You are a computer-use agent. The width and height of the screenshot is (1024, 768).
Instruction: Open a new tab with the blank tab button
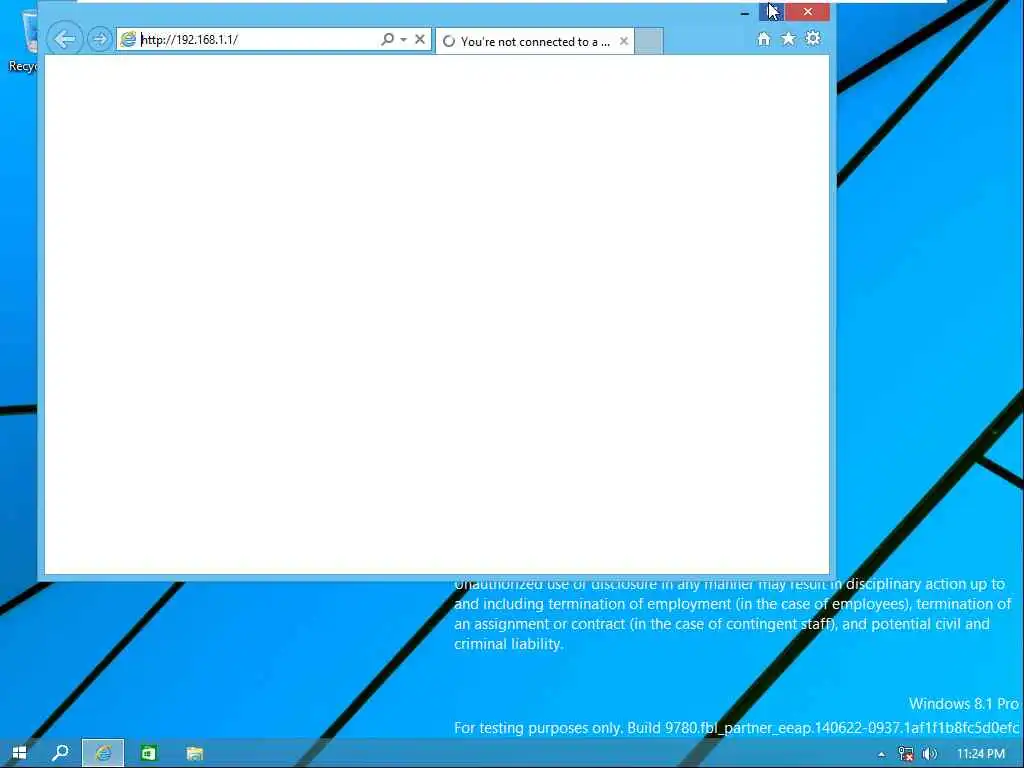(x=648, y=41)
